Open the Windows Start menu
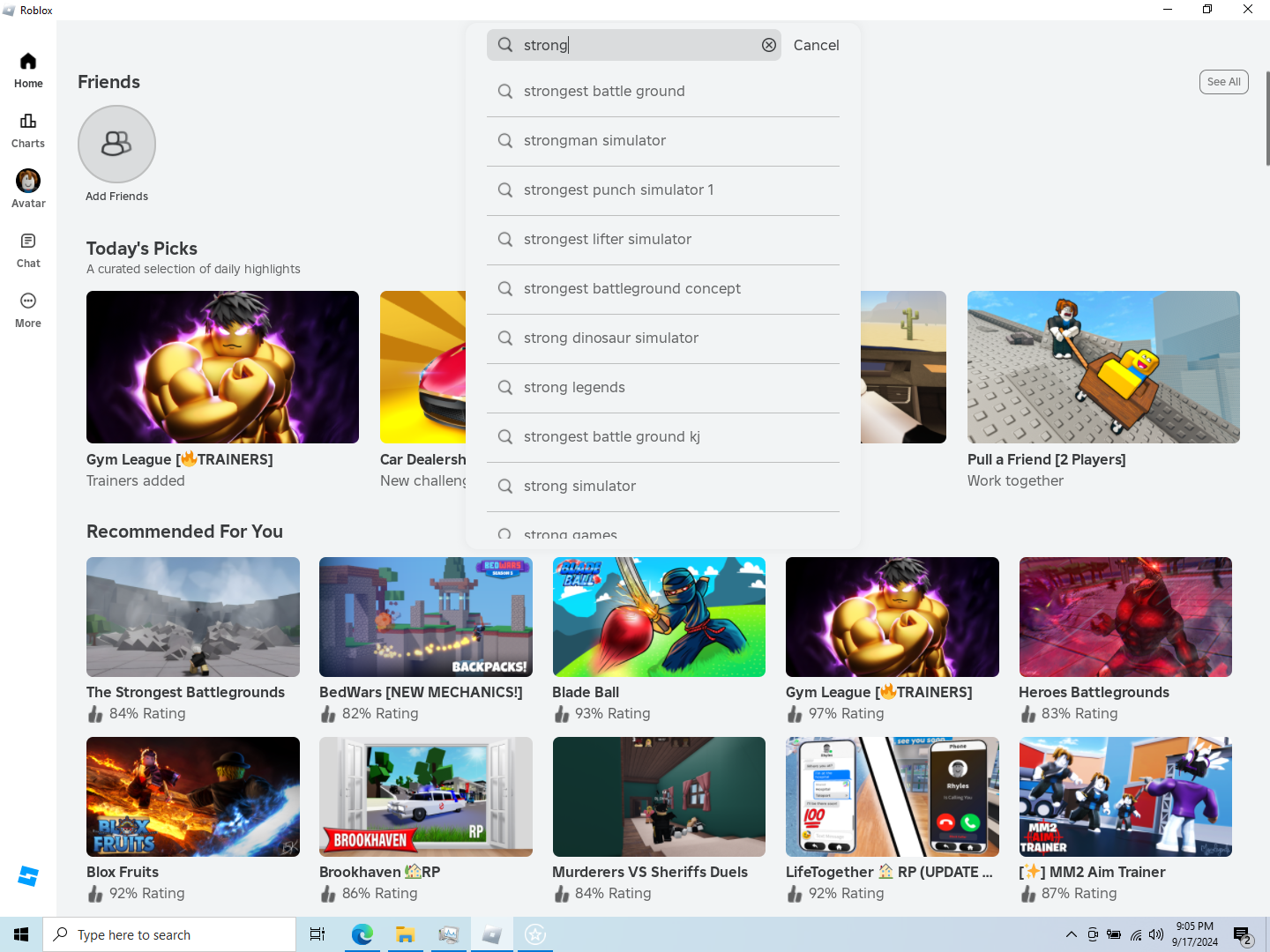Viewport: 1270px width, 952px height. pos(21,934)
